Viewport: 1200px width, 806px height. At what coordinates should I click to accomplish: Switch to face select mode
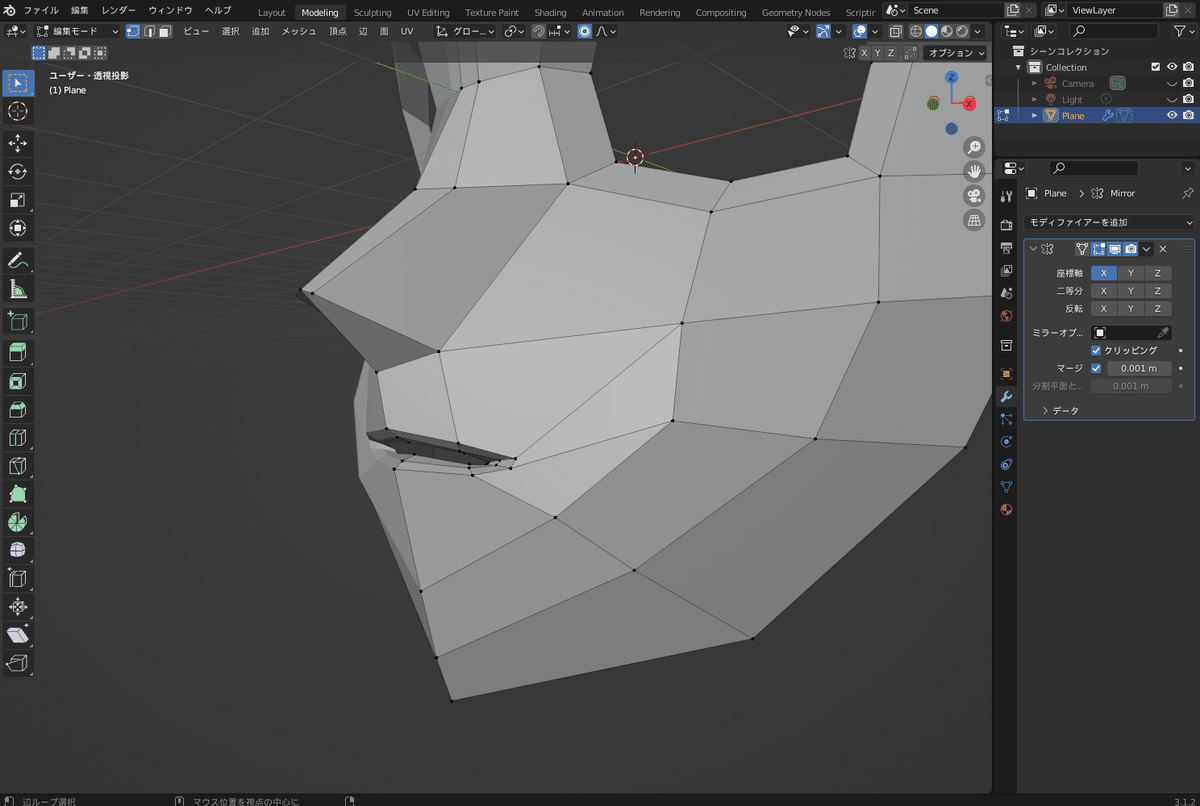(x=165, y=31)
